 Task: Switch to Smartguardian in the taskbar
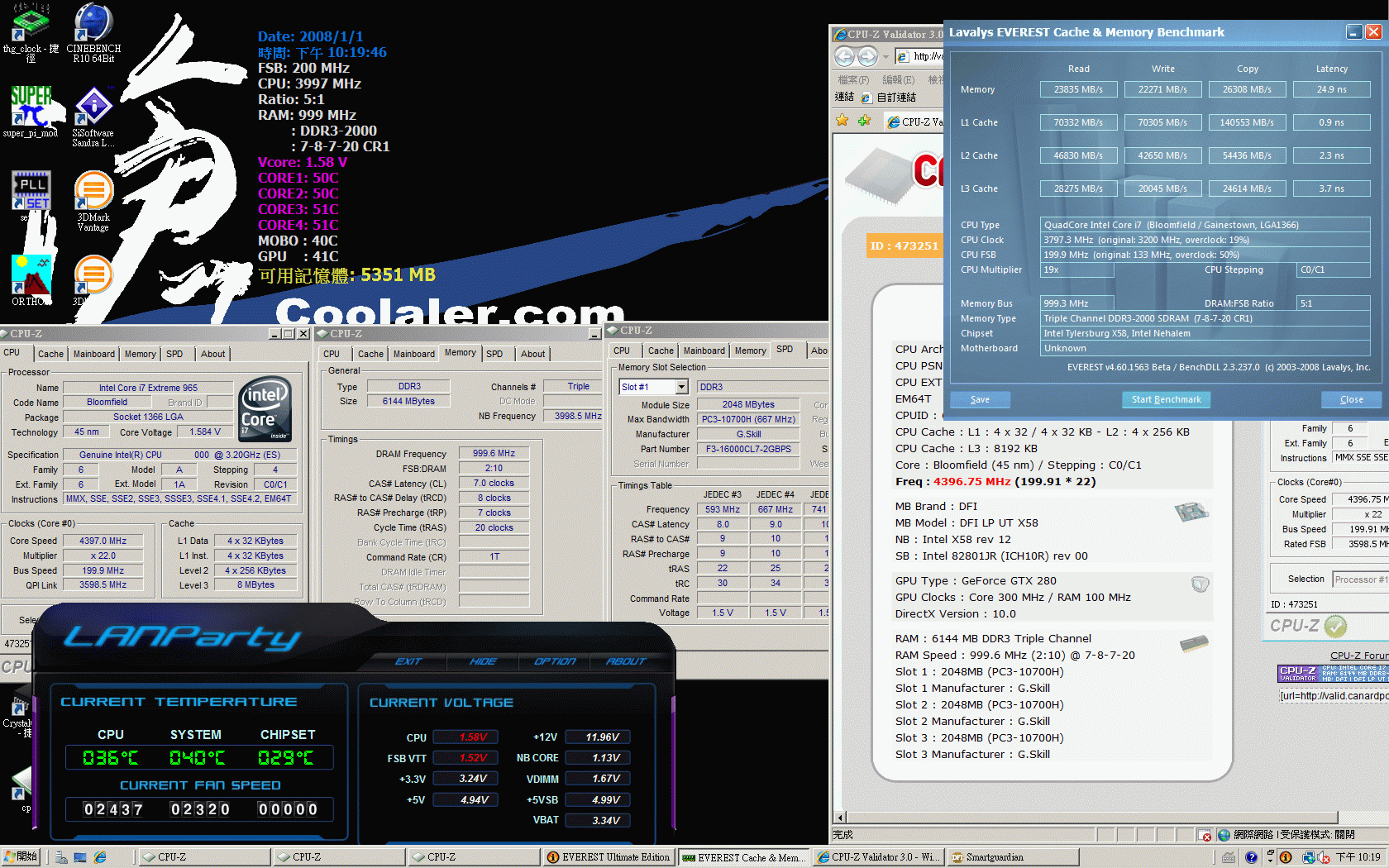coord(1012,857)
